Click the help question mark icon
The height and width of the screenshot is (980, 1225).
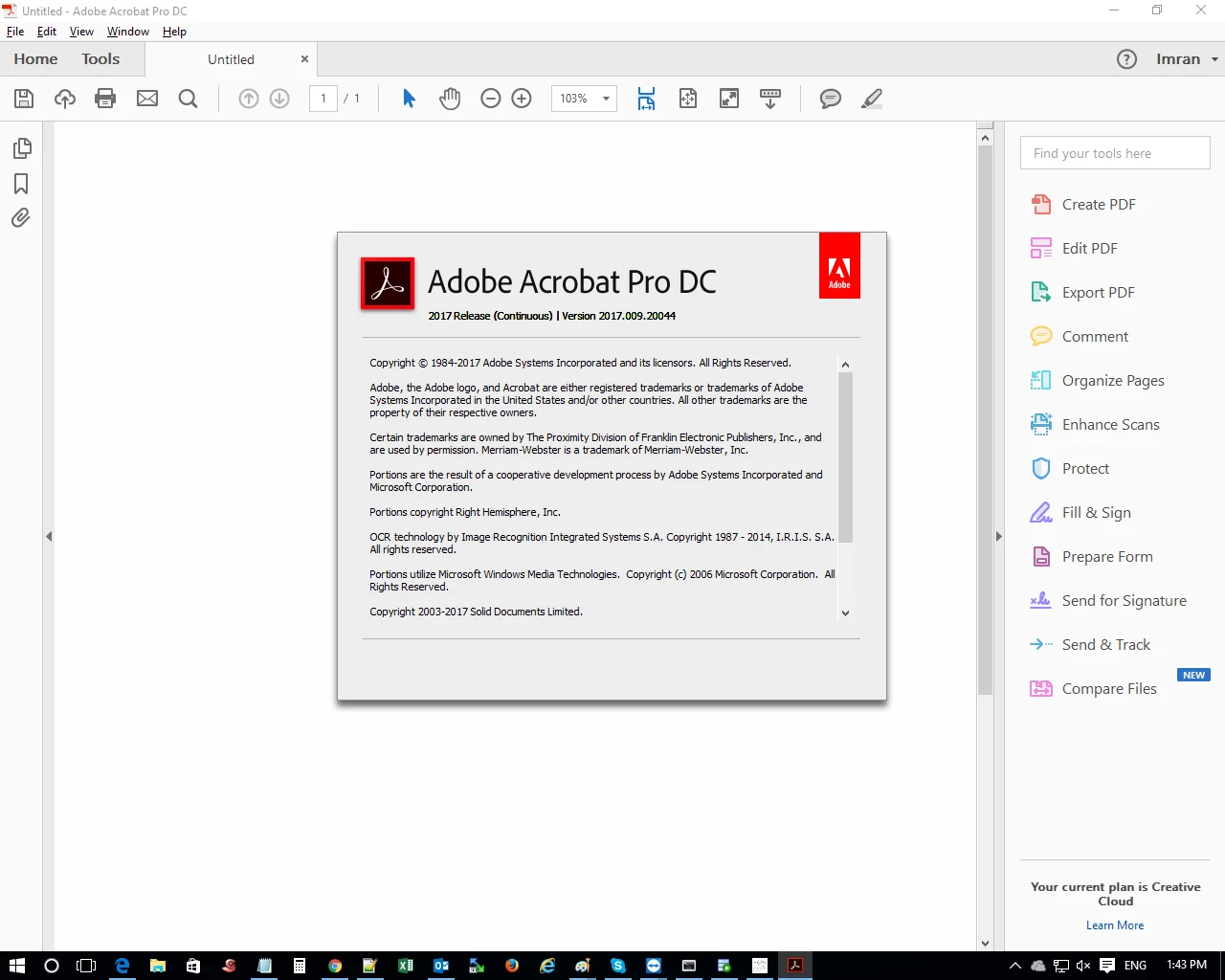pos(1127,59)
